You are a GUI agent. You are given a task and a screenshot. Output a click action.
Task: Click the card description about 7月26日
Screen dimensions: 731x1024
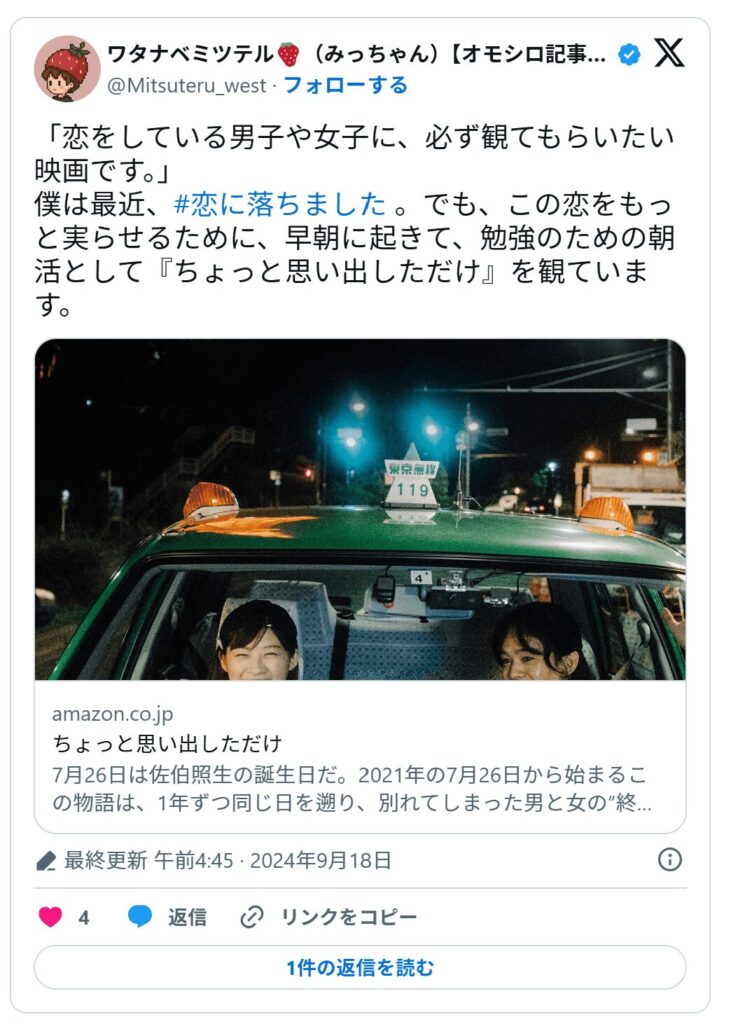click(x=351, y=788)
